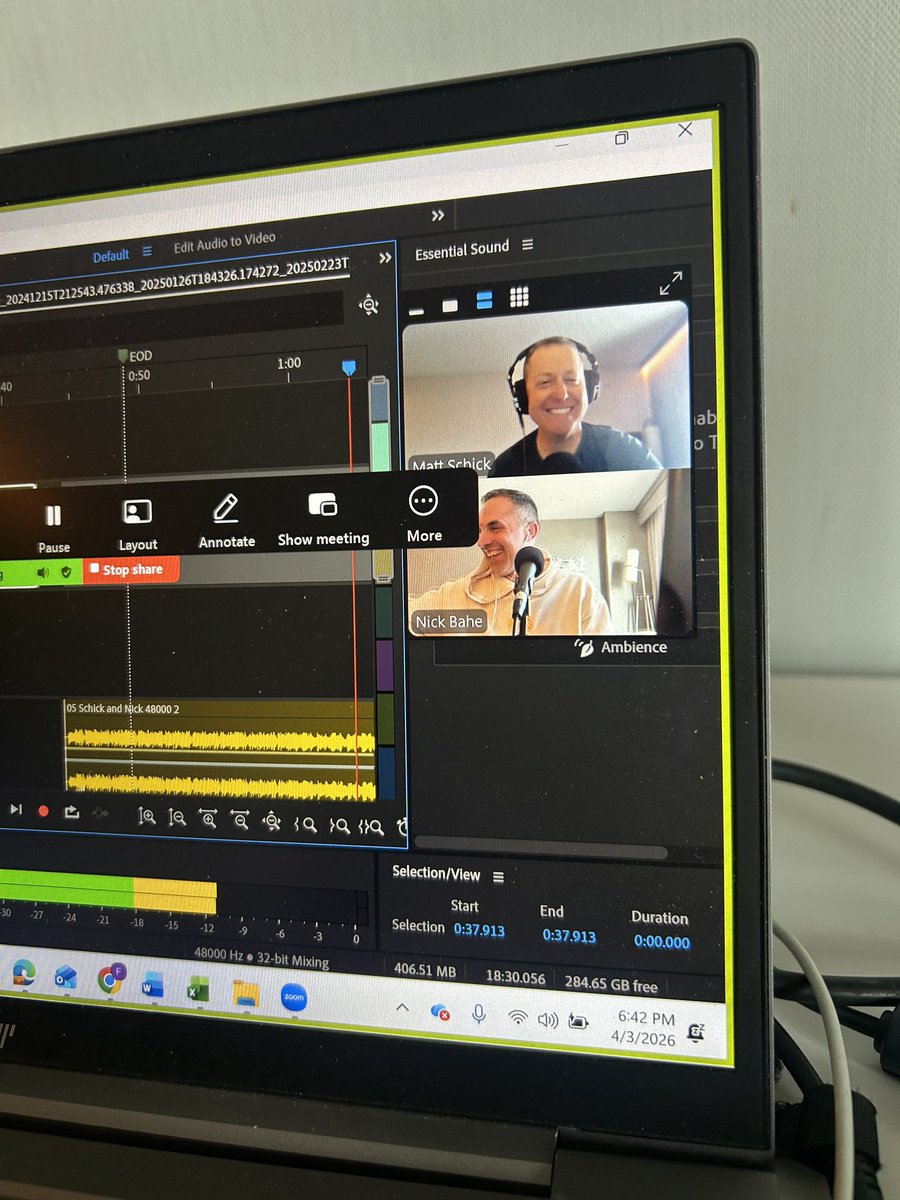Screen dimensions: 900x1200
Task: Open the Default workspace menu
Action: [x=147, y=252]
